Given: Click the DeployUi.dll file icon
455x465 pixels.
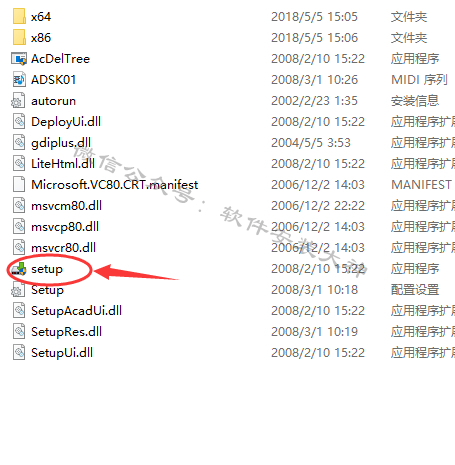Looking at the screenshot, I should (x=19, y=122).
